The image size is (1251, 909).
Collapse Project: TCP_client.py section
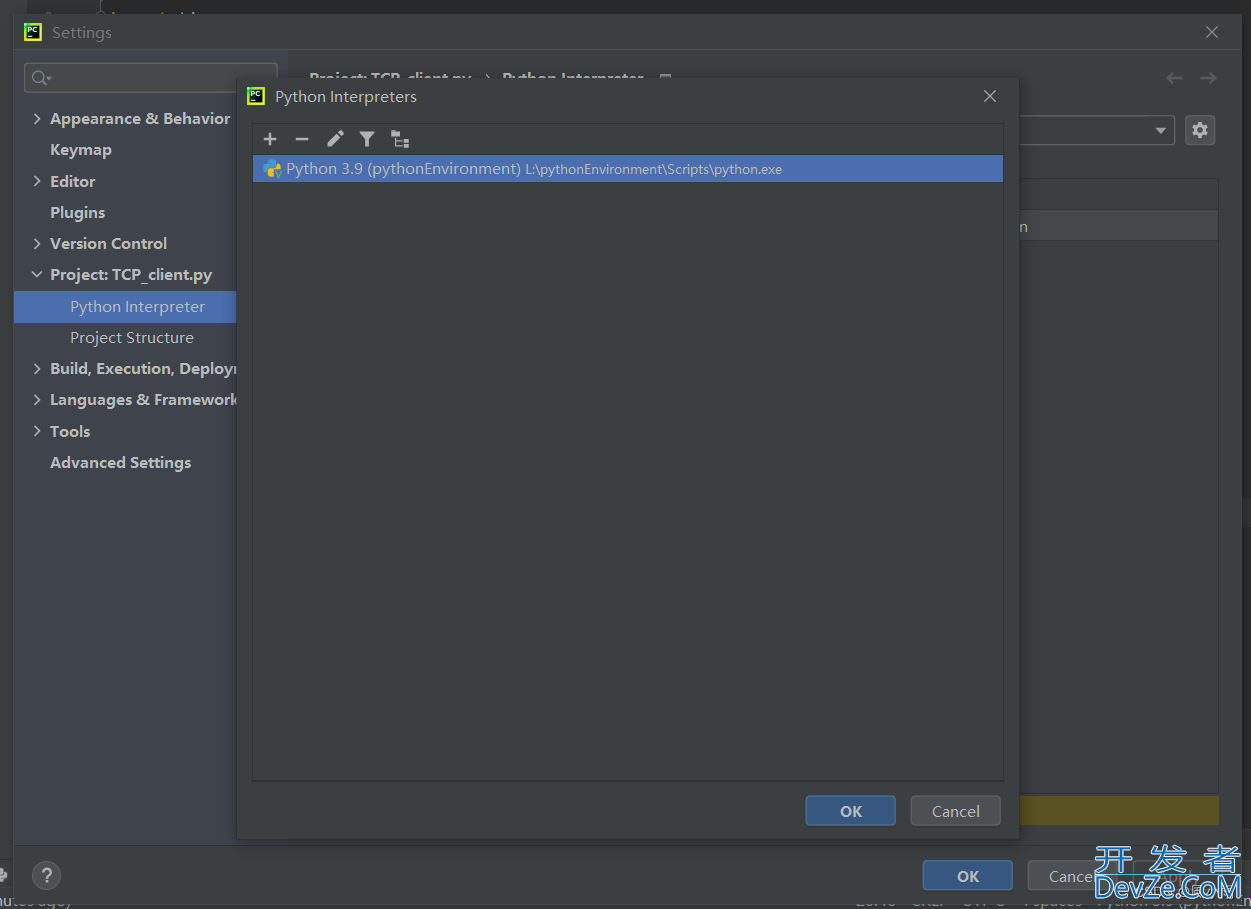(37, 274)
